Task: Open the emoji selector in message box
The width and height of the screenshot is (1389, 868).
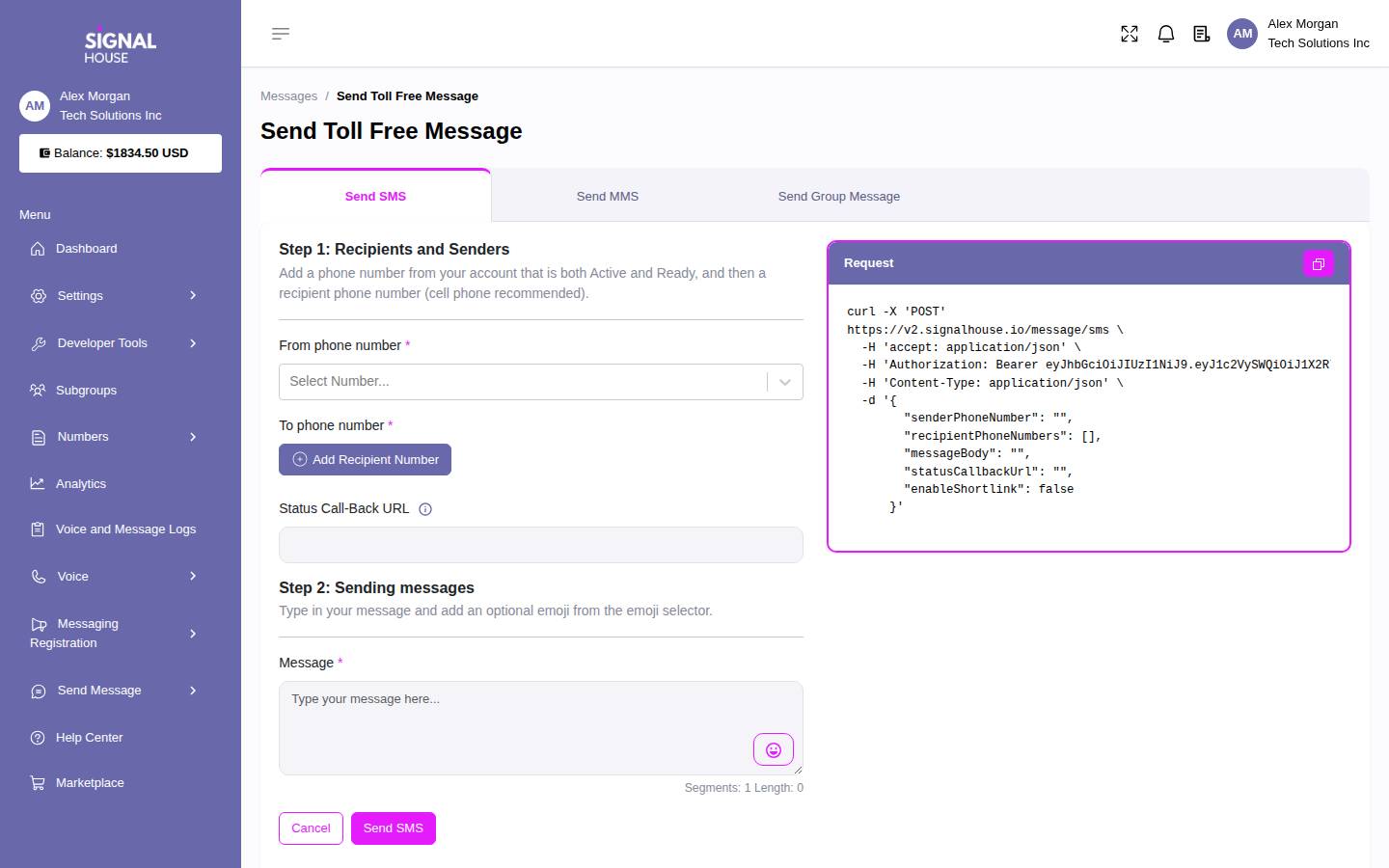Action: (x=774, y=749)
